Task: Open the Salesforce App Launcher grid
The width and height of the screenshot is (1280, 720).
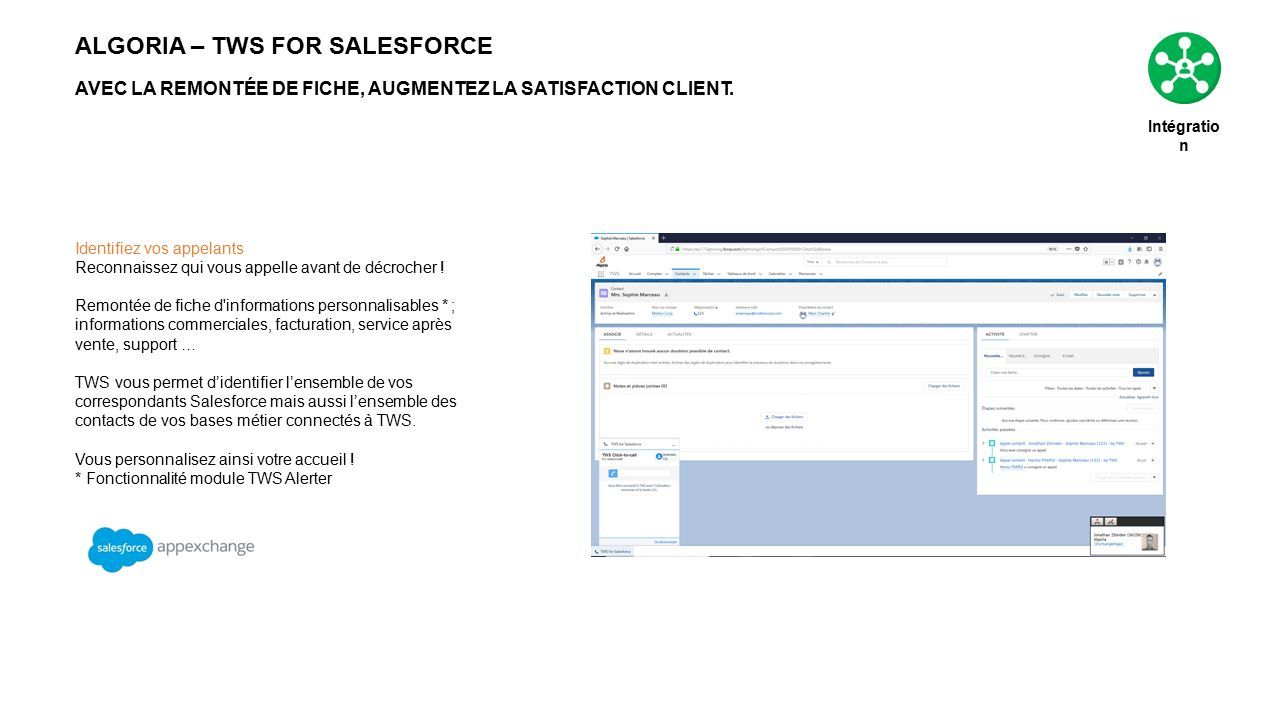Action: pos(601,274)
